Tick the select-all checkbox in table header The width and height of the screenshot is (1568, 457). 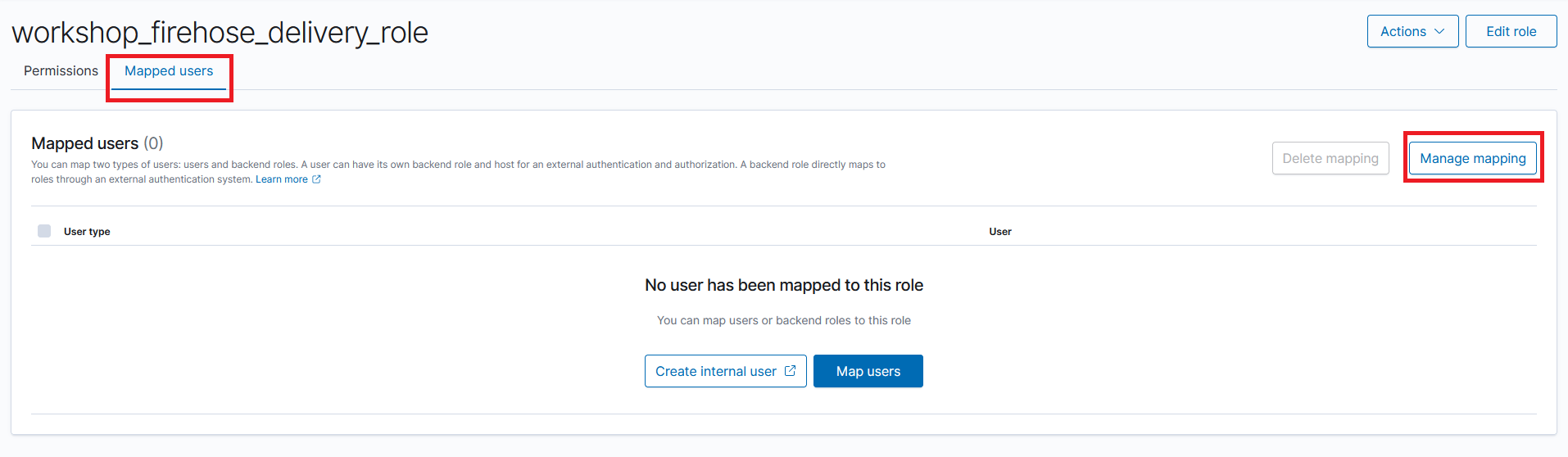click(x=44, y=231)
